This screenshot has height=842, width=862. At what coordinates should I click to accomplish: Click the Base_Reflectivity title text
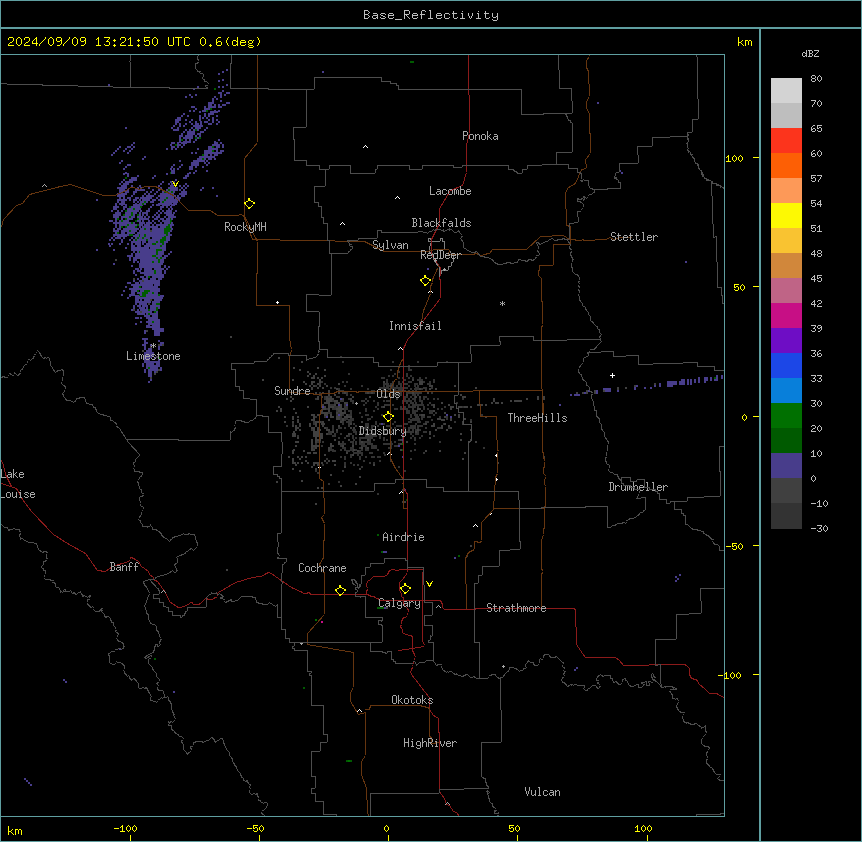coord(431,15)
